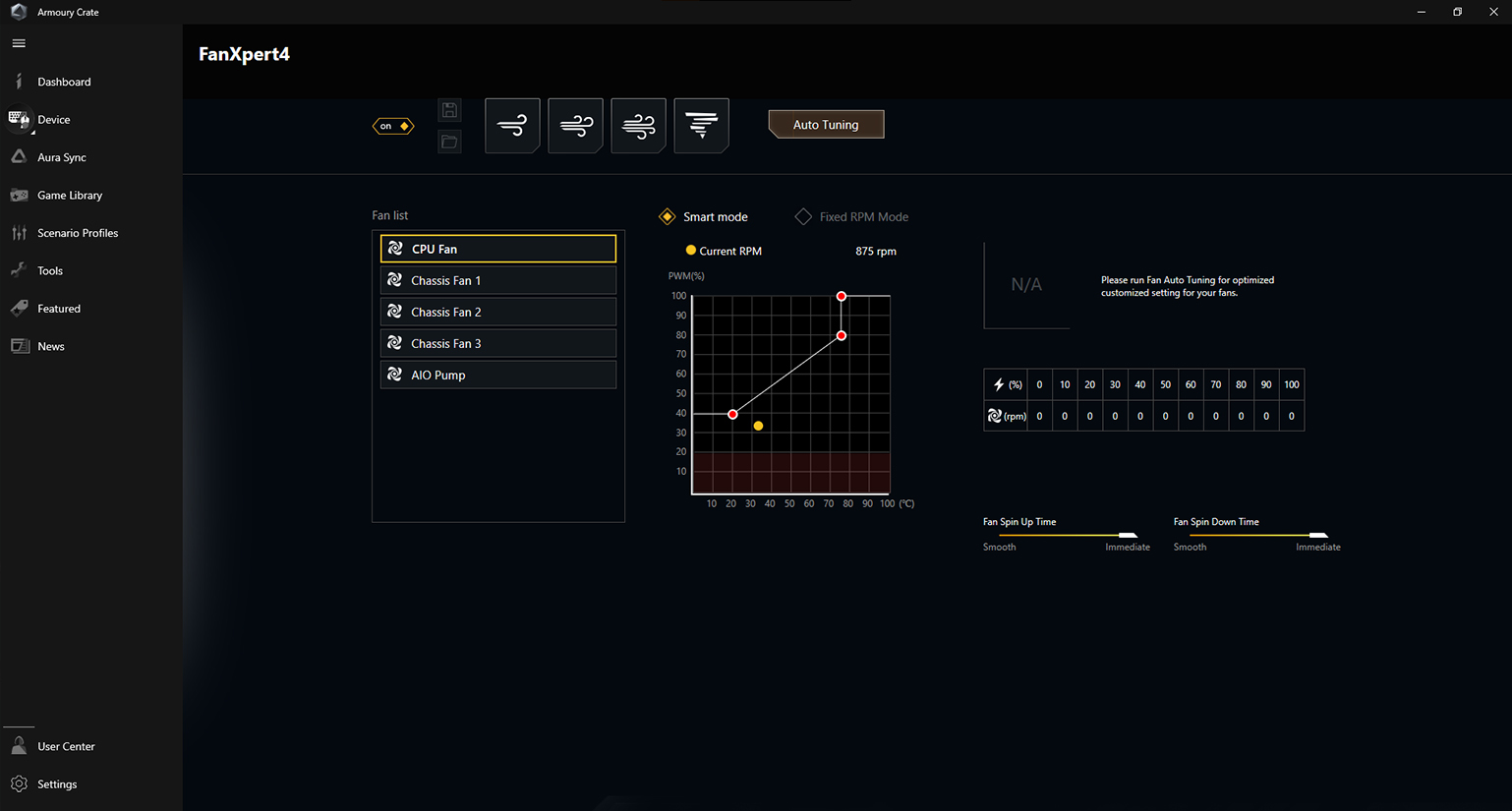
Task: Switch to Fixed RPM Mode
Action: (x=851, y=216)
